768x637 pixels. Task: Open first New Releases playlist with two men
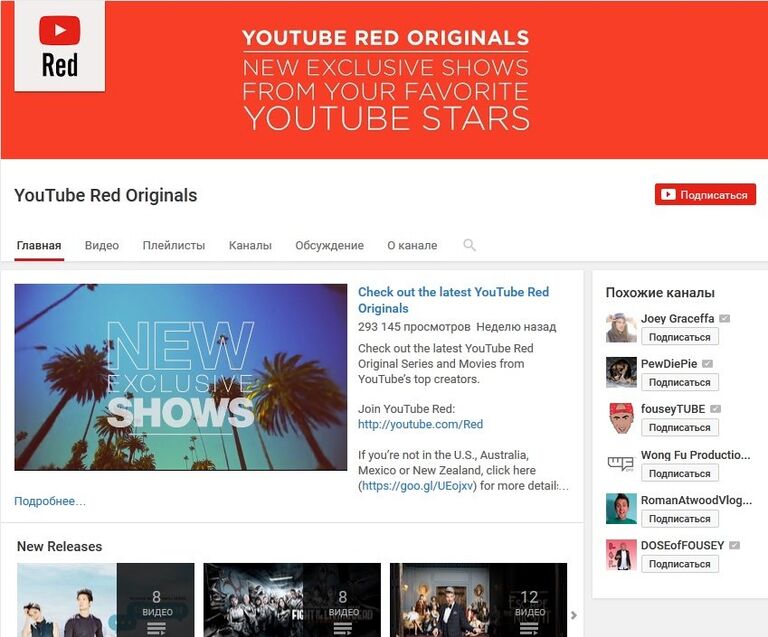[106, 600]
